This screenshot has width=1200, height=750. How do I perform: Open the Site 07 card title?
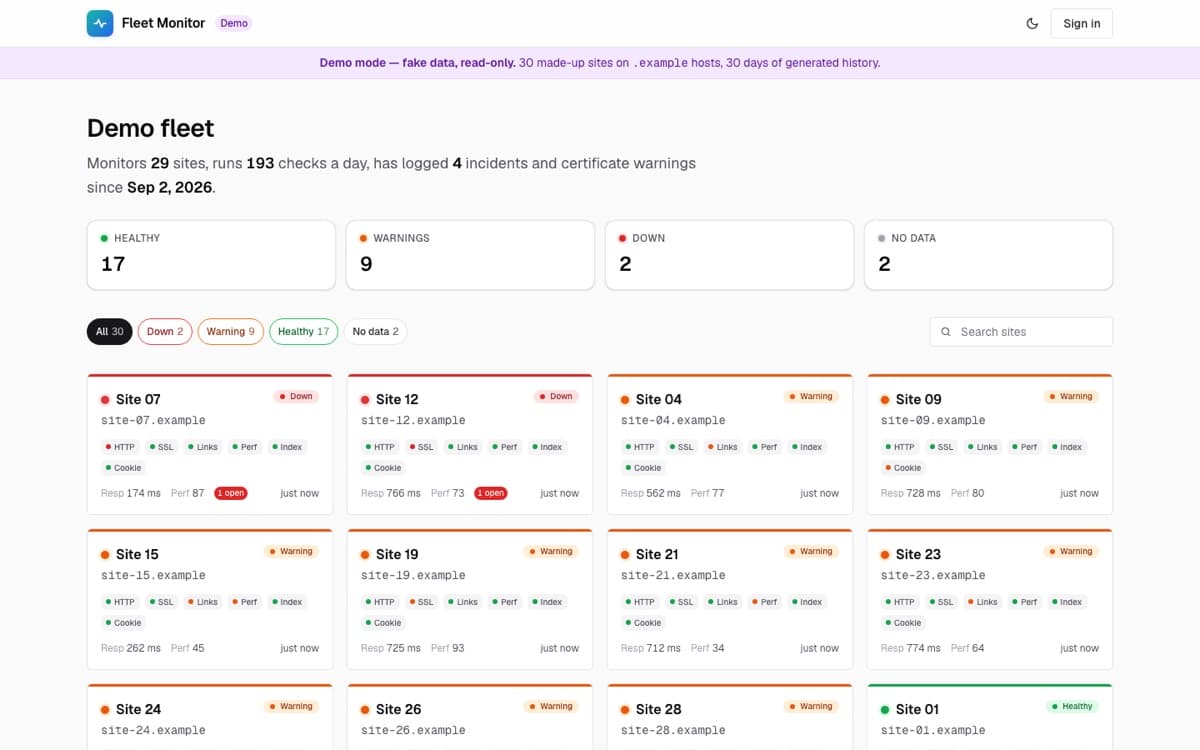pos(138,399)
